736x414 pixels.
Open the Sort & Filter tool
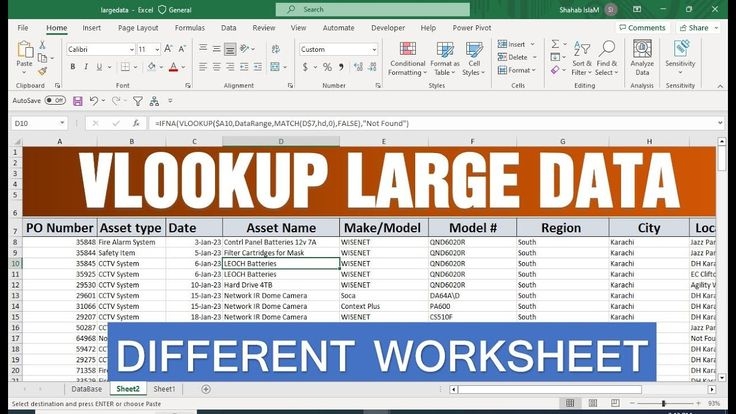coord(581,59)
